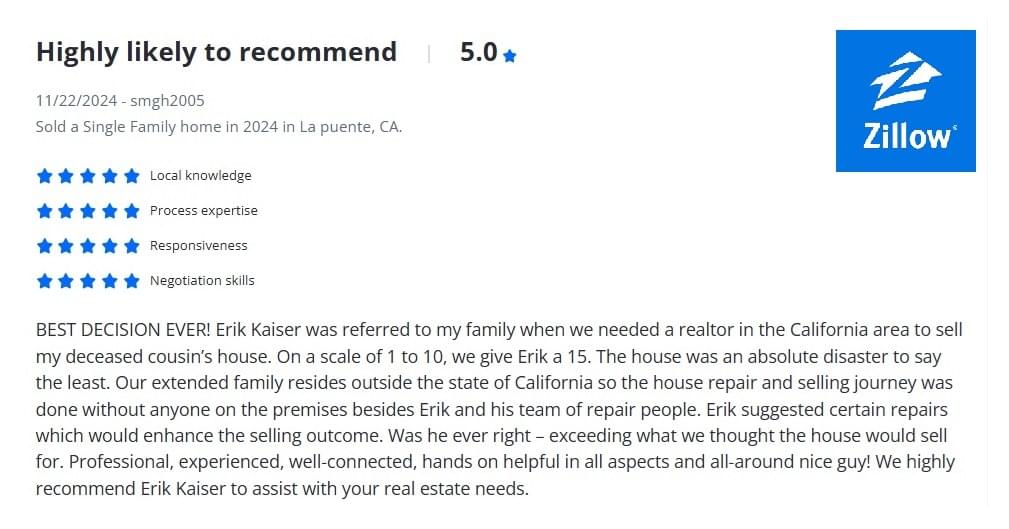Click the review date 11/22/2024

tap(77, 101)
